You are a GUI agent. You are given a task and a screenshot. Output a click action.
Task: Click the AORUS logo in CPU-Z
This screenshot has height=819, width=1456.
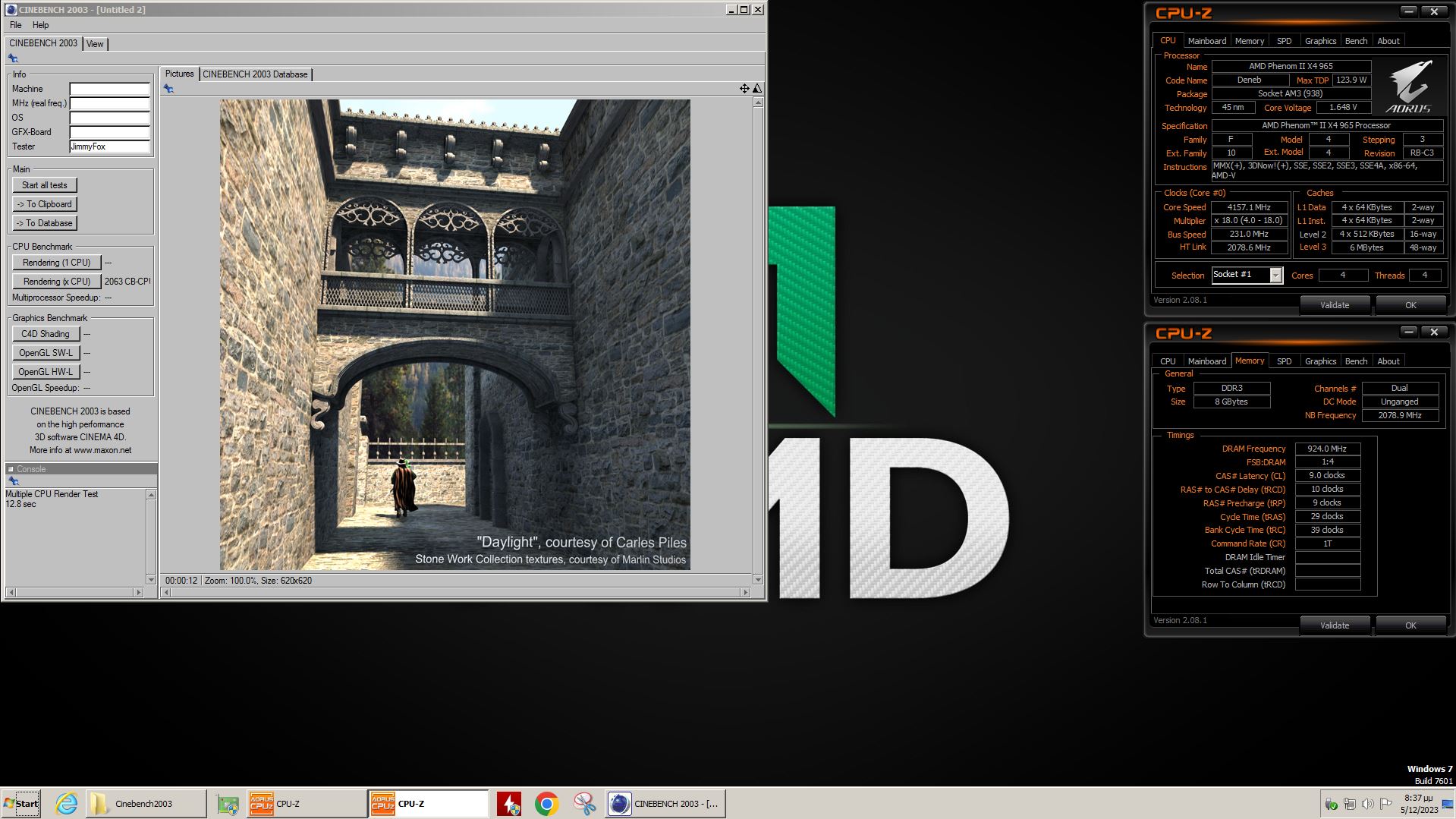pos(1409,87)
